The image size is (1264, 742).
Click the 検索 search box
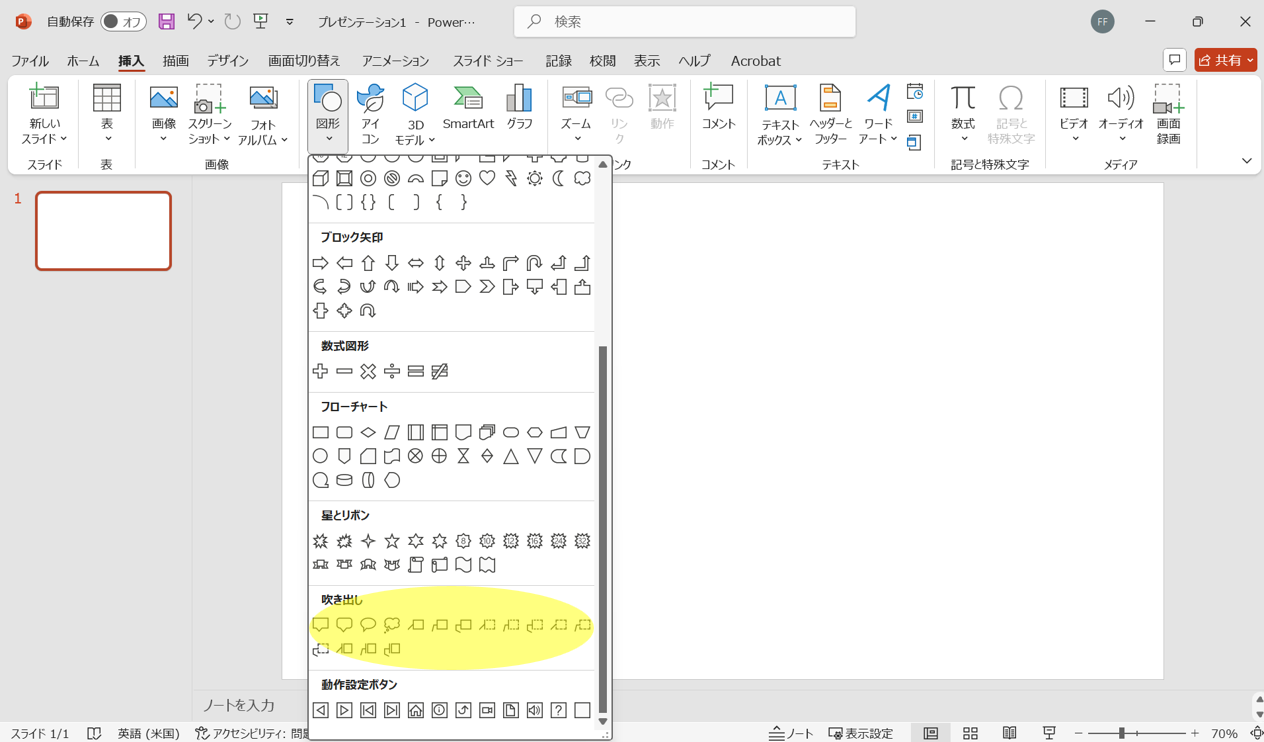click(685, 21)
